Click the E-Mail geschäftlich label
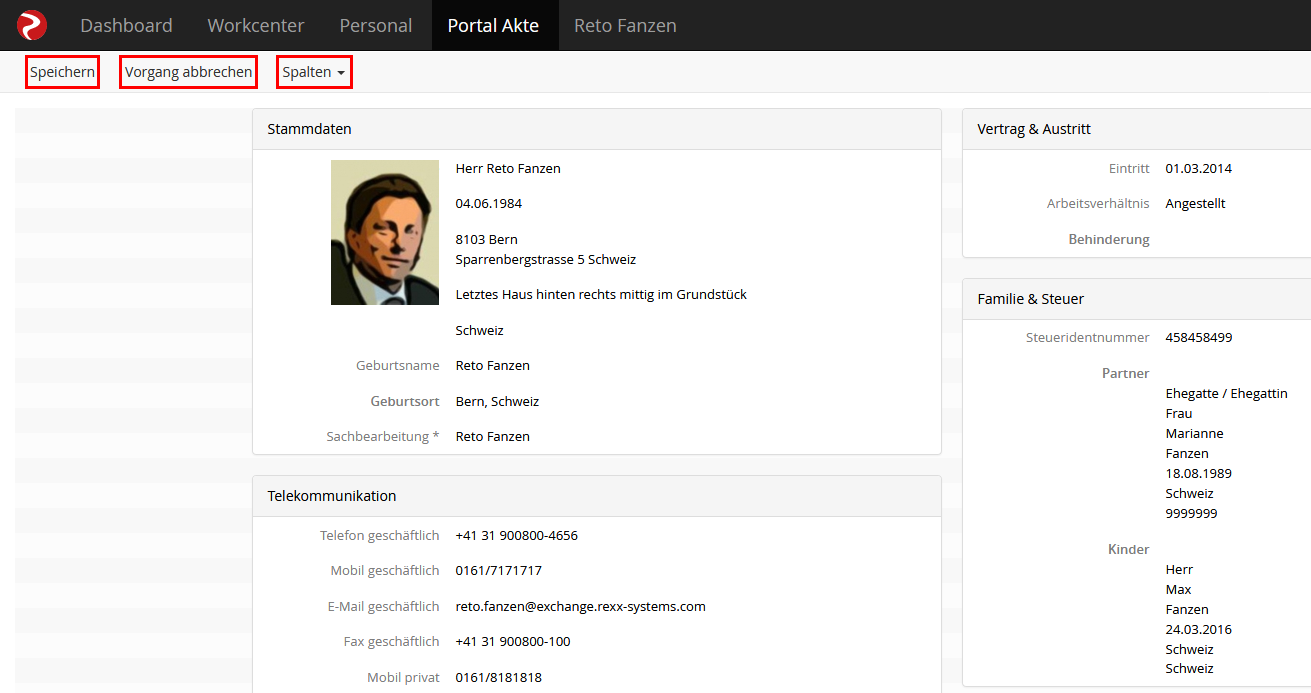The image size is (1311, 693). (384, 606)
